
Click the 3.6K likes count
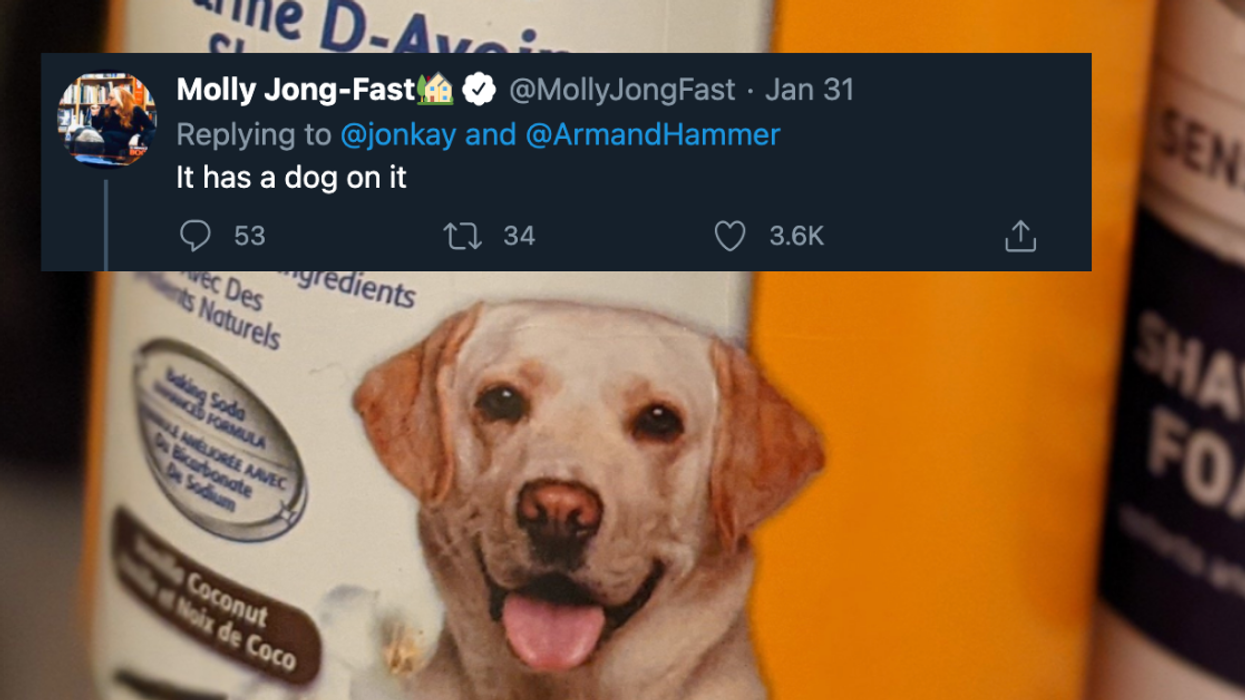796,236
